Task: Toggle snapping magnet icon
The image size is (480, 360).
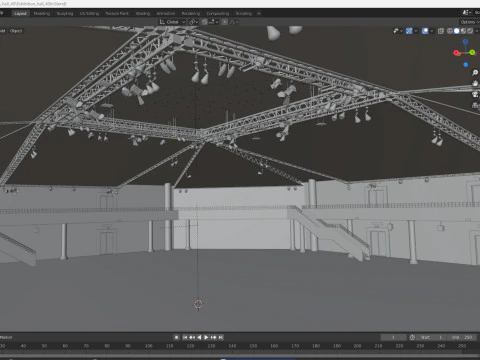Action: pos(204,22)
